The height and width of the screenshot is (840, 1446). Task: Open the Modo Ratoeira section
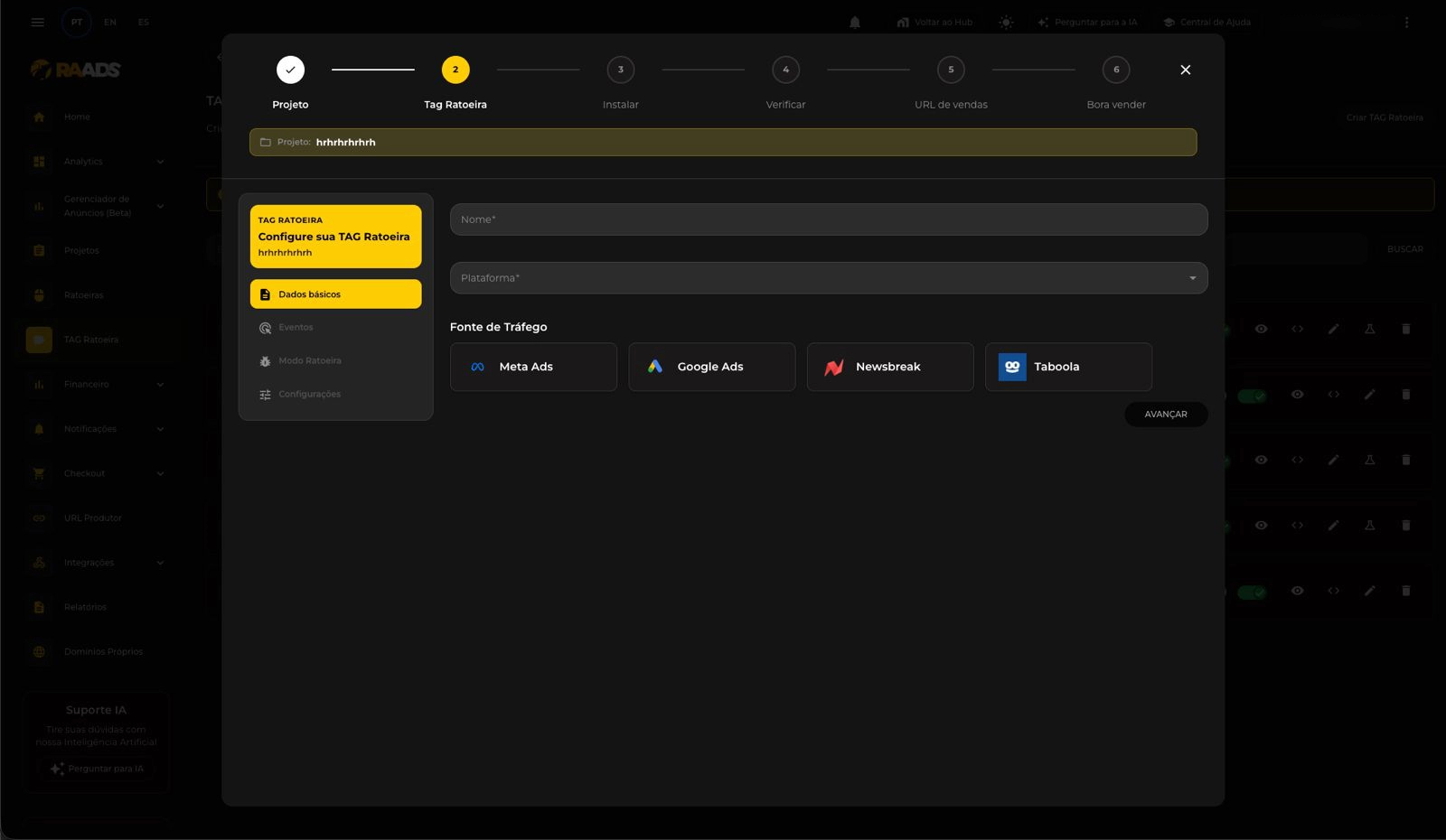[x=335, y=361]
